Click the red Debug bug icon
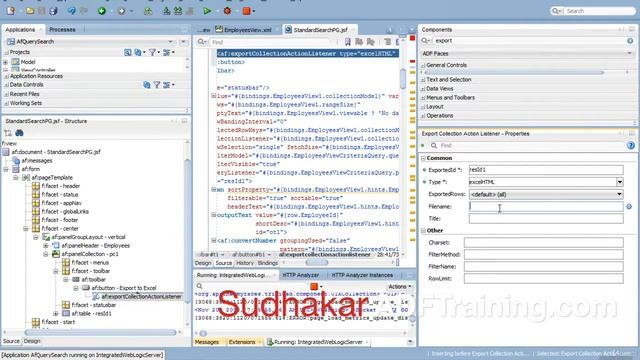This screenshot has width=640, height=360. click(227, 11)
